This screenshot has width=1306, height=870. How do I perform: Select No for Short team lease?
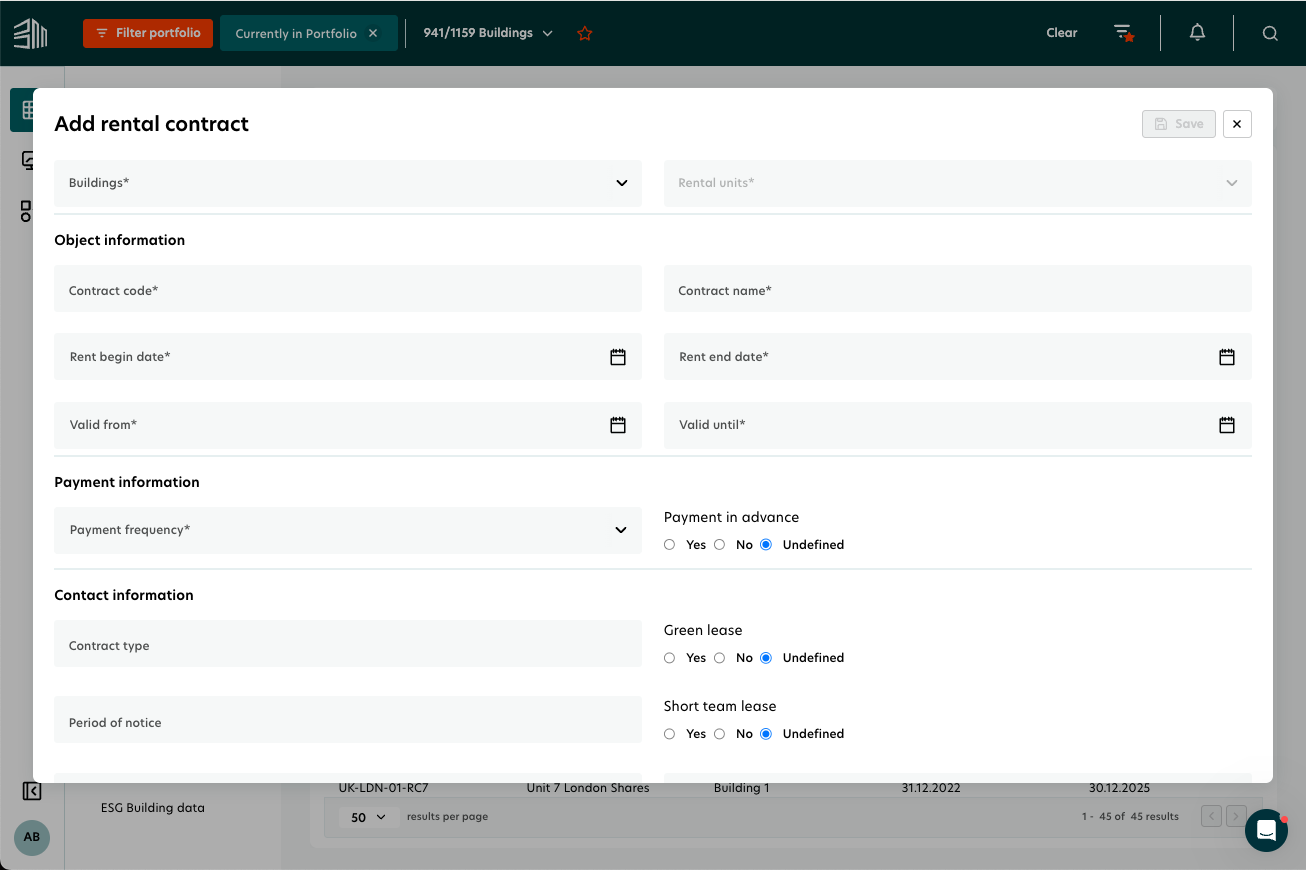click(x=719, y=734)
